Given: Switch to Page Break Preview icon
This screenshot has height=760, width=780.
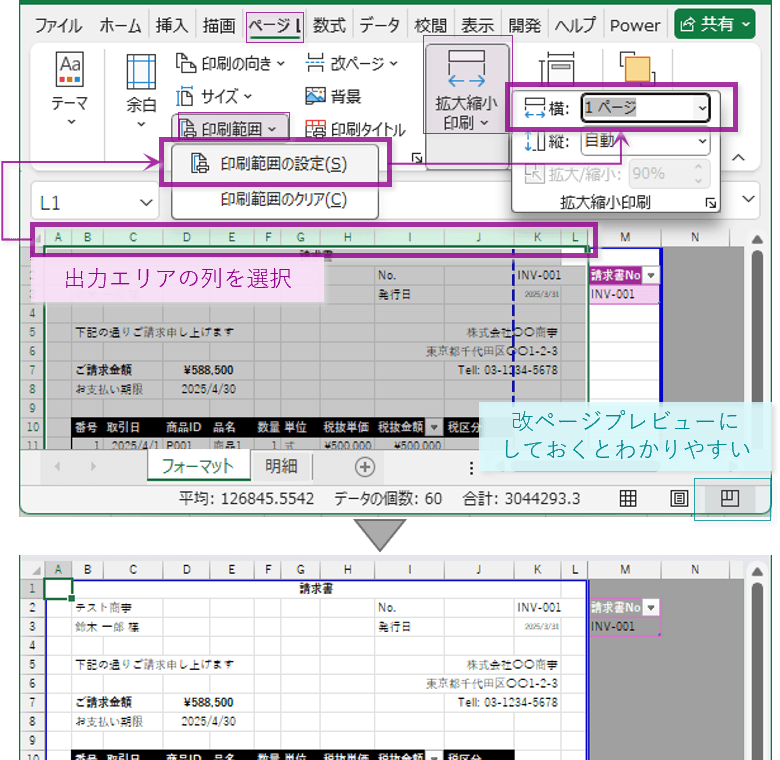Looking at the screenshot, I should point(730,498).
